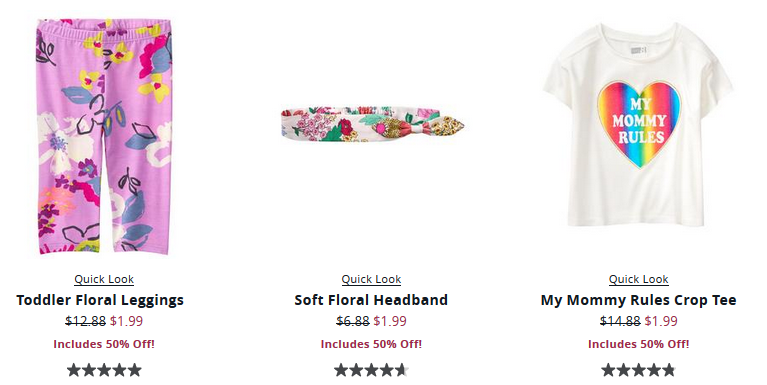Click the crop tee $1.99 sale price
This screenshot has width=767, height=385.
pyautogui.click(x=661, y=321)
